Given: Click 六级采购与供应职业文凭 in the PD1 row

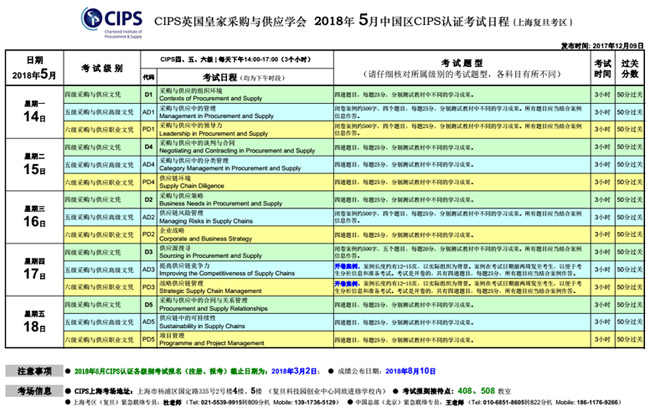Looking at the screenshot, I should coord(99,129).
